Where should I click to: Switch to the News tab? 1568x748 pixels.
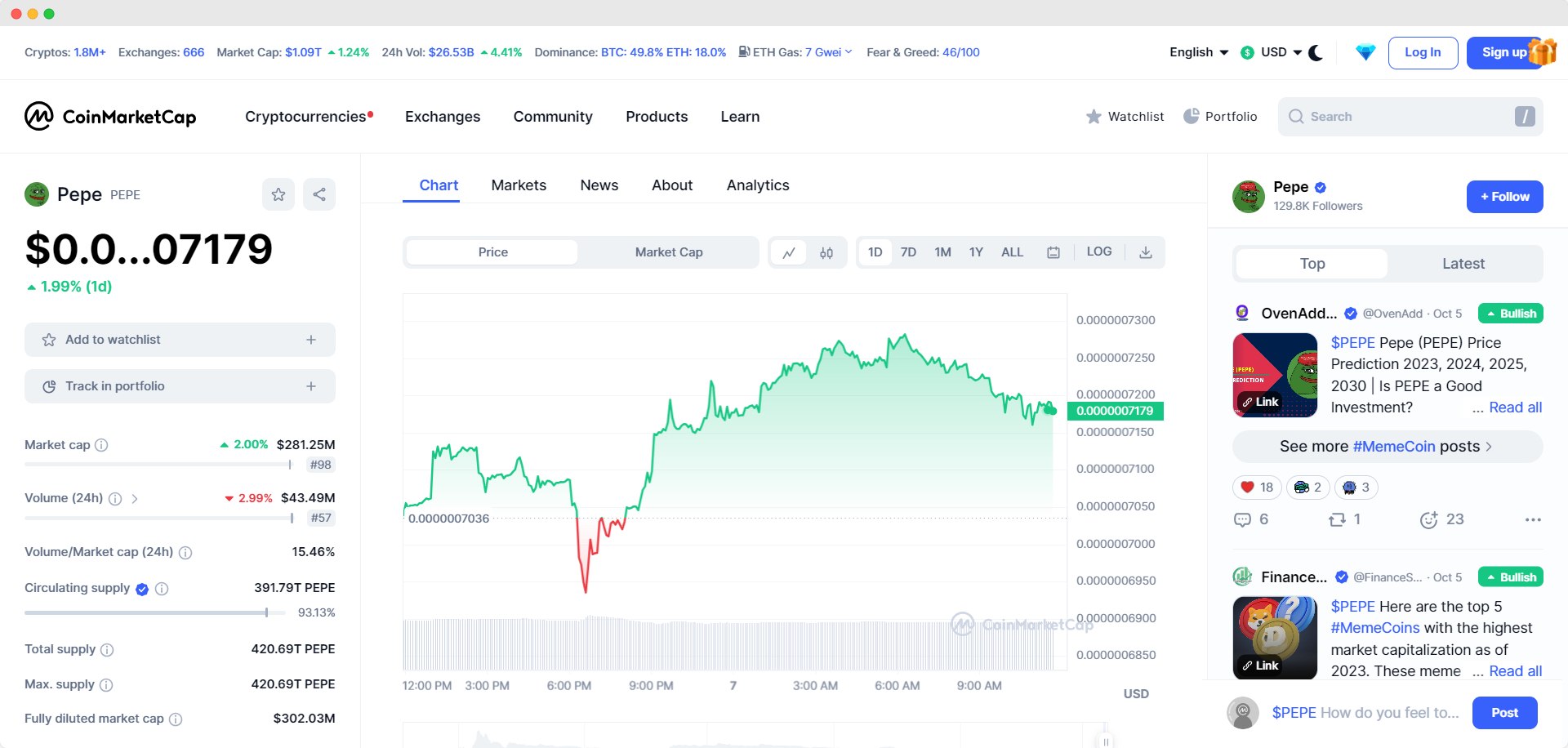[x=599, y=185]
